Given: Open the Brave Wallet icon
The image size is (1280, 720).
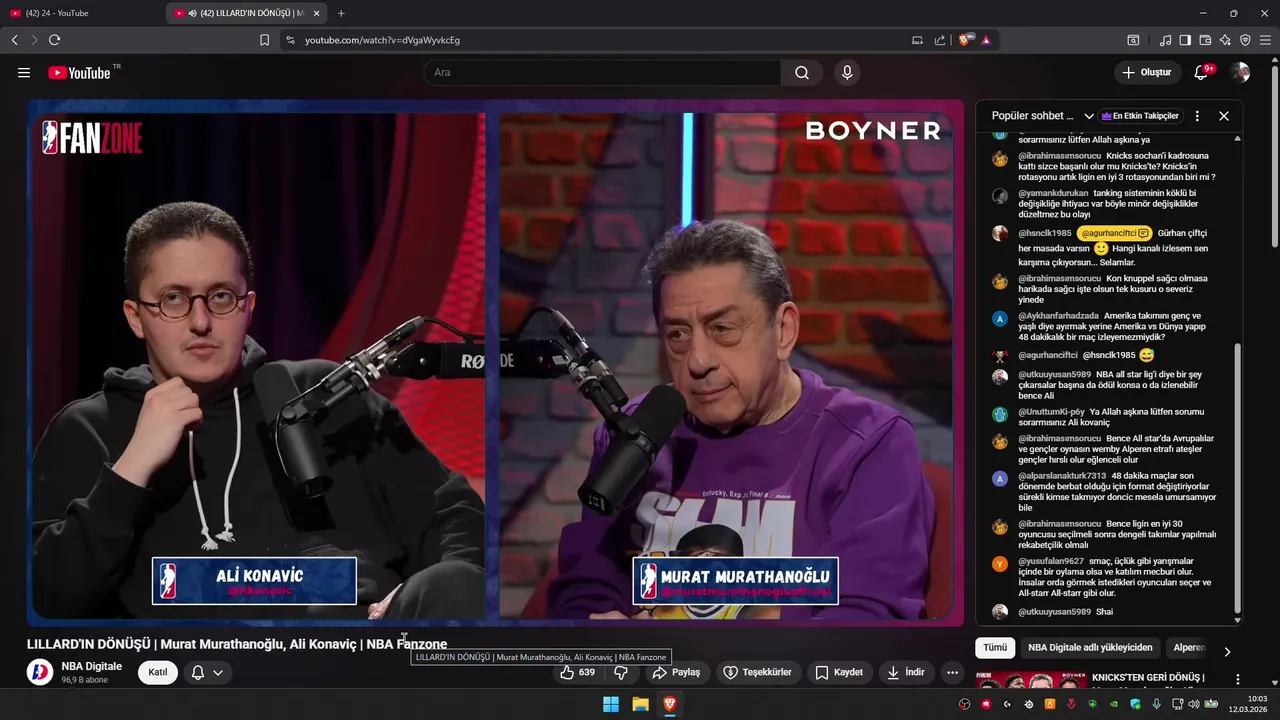Looking at the screenshot, I should pyautogui.click(x=1205, y=40).
